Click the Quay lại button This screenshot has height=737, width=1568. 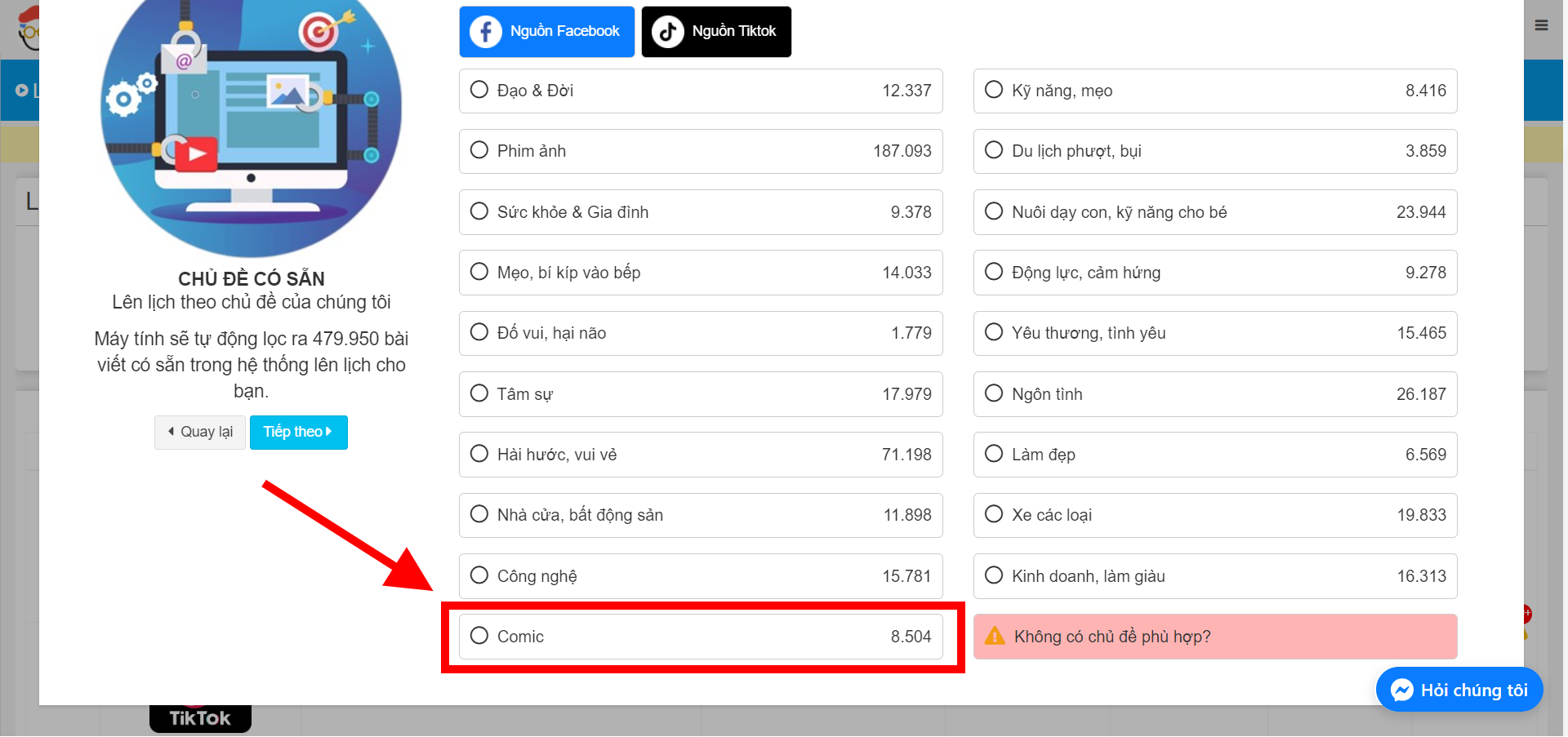click(x=200, y=432)
